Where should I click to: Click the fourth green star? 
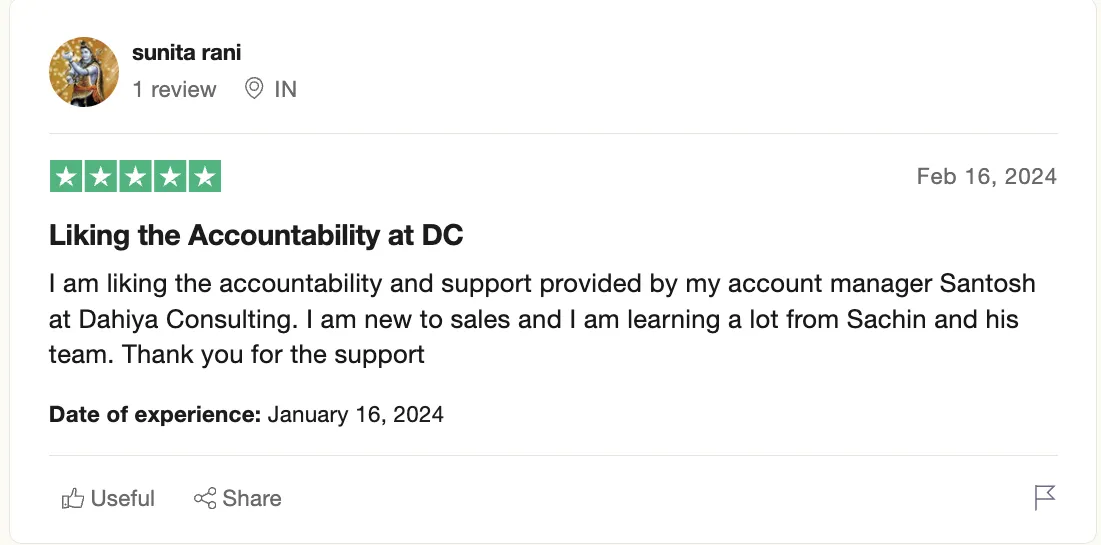[x=169, y=177]
